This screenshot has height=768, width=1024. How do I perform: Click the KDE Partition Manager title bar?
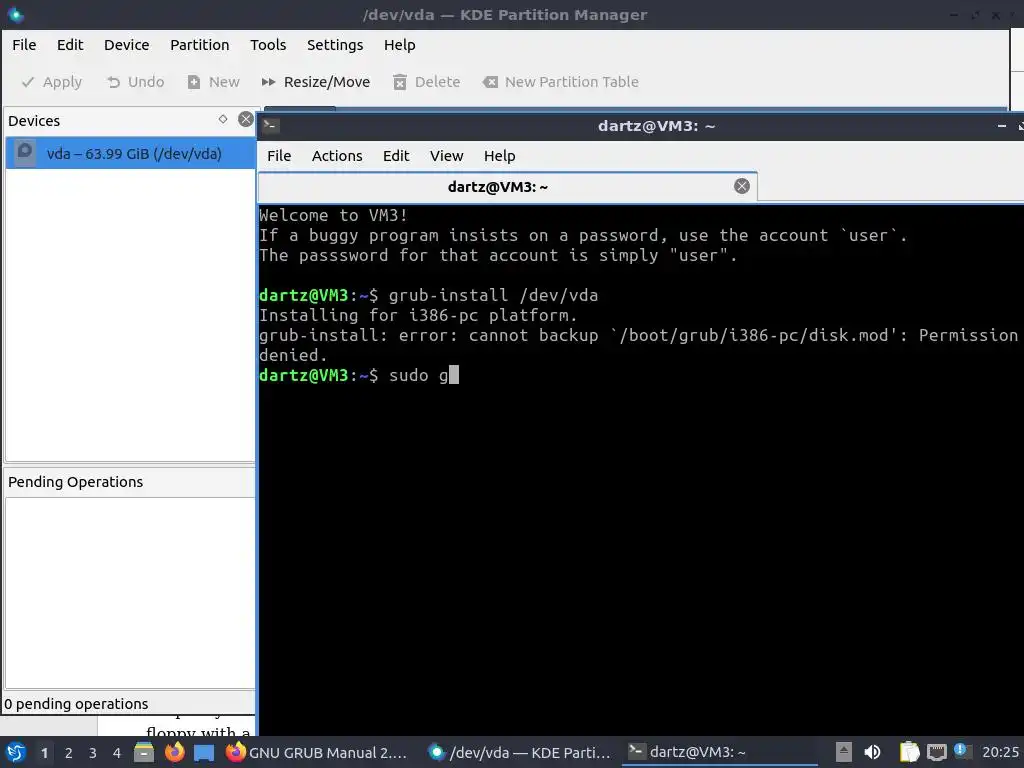click(504, 14)
